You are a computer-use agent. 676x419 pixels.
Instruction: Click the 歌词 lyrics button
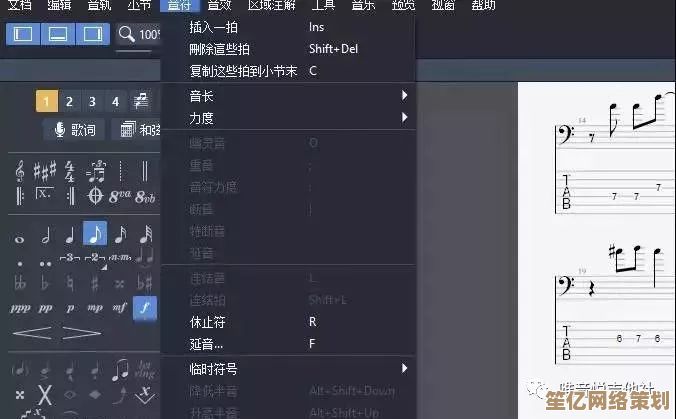pyautogui.click(x=74, y=129)
